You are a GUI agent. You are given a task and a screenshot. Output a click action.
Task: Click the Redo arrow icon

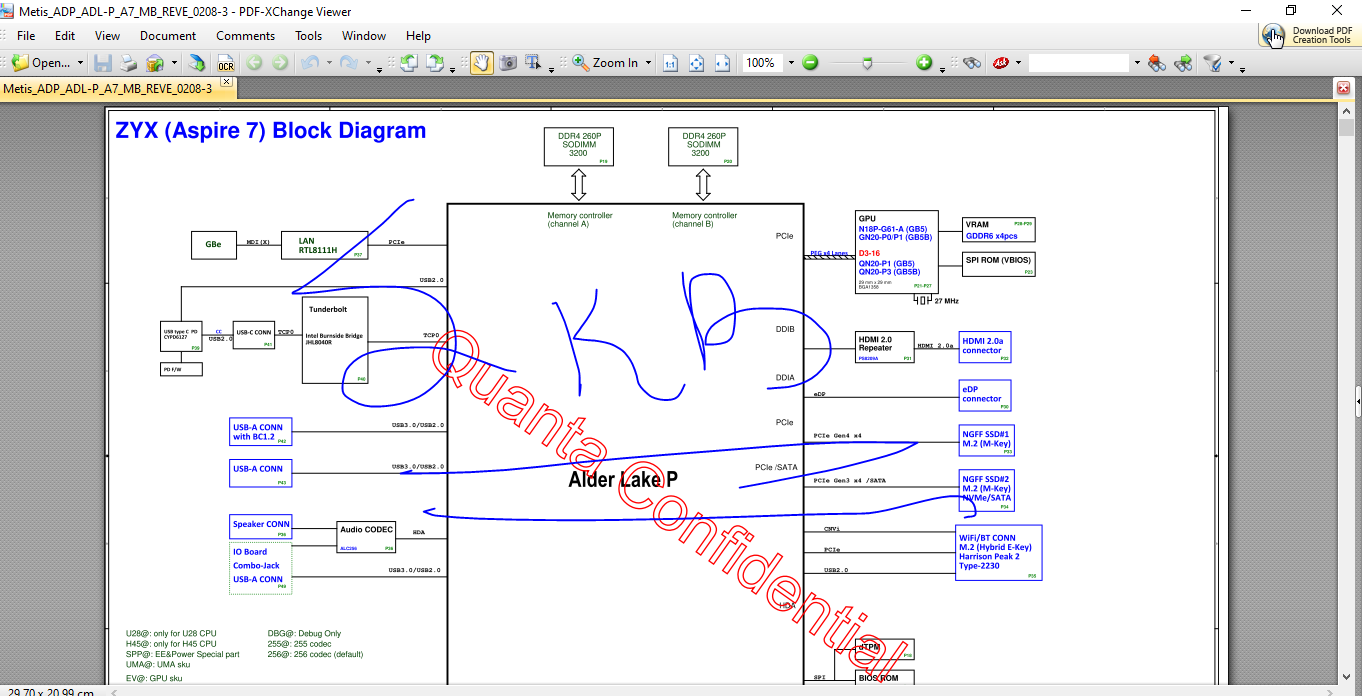point(348,63)
